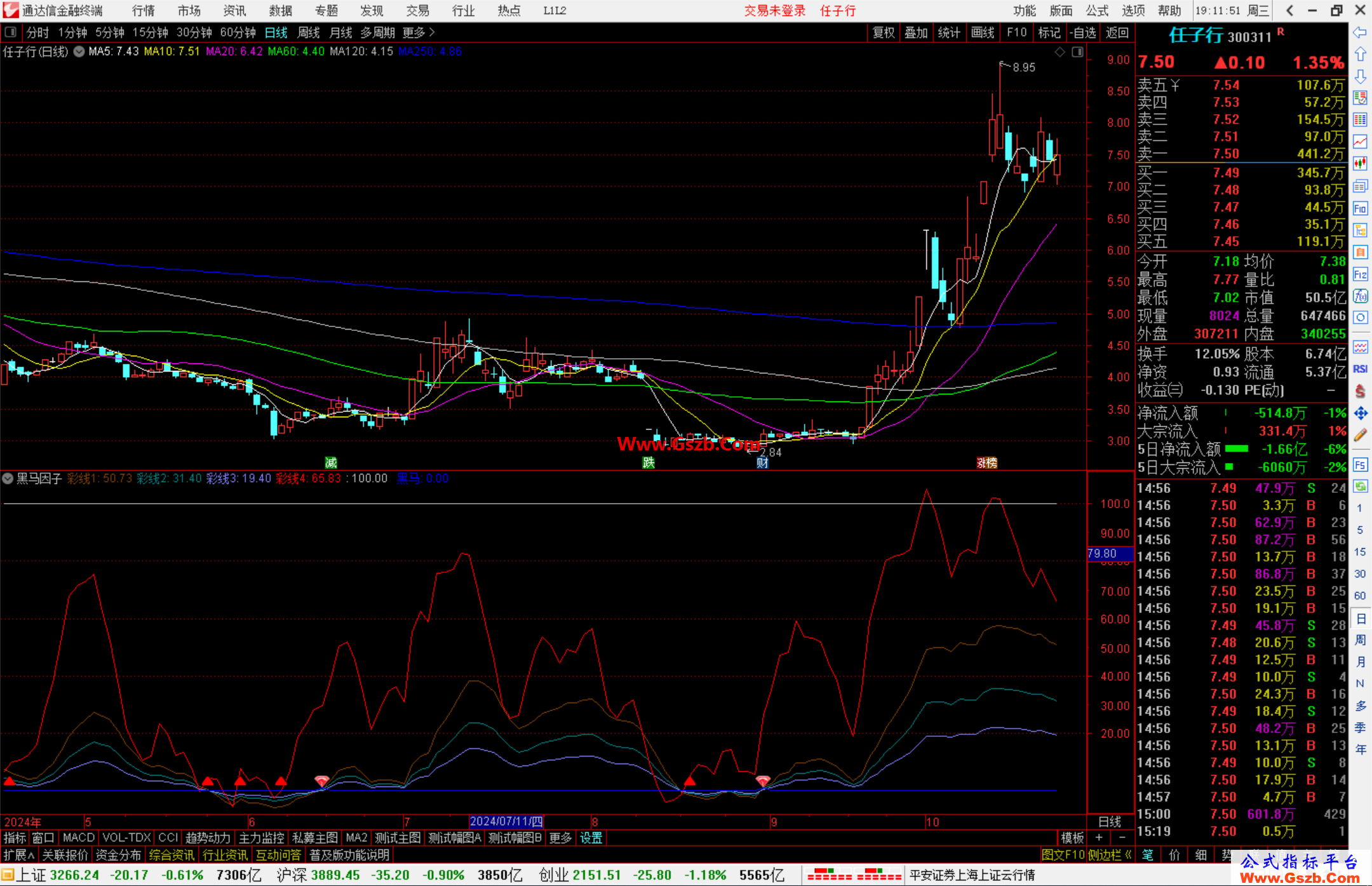The image size is (1372, 886).
Task: Click the RSI indicator icon in sidebar
Action: (x=1360, y=369)
